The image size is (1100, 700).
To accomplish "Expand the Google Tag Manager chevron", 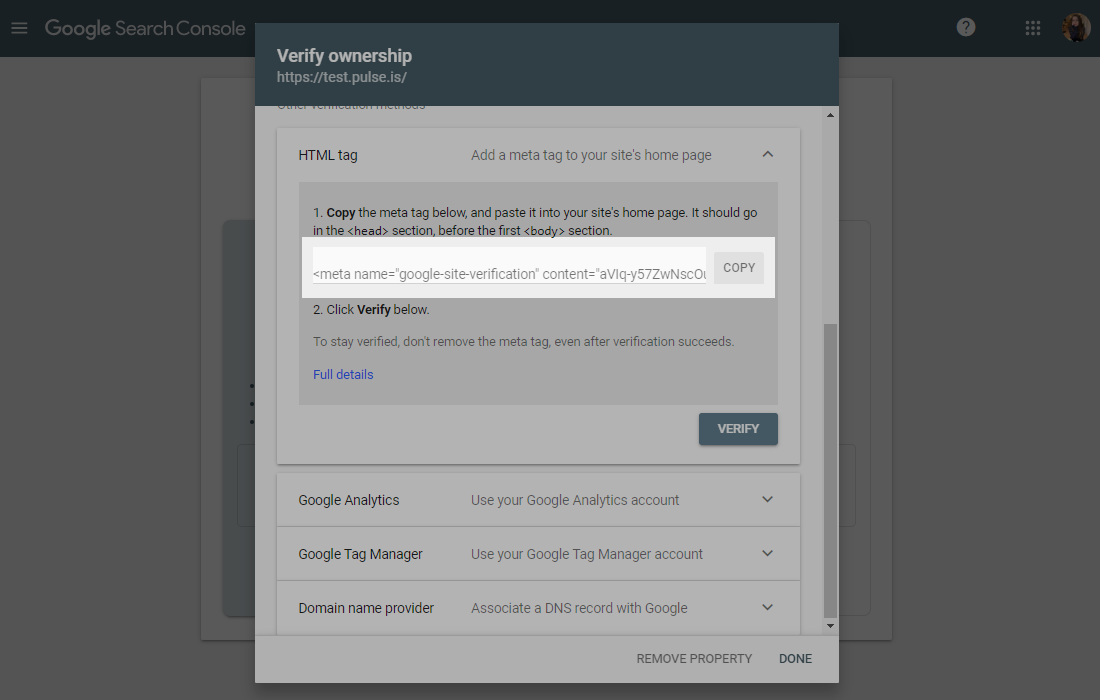I will pos(767,554).
